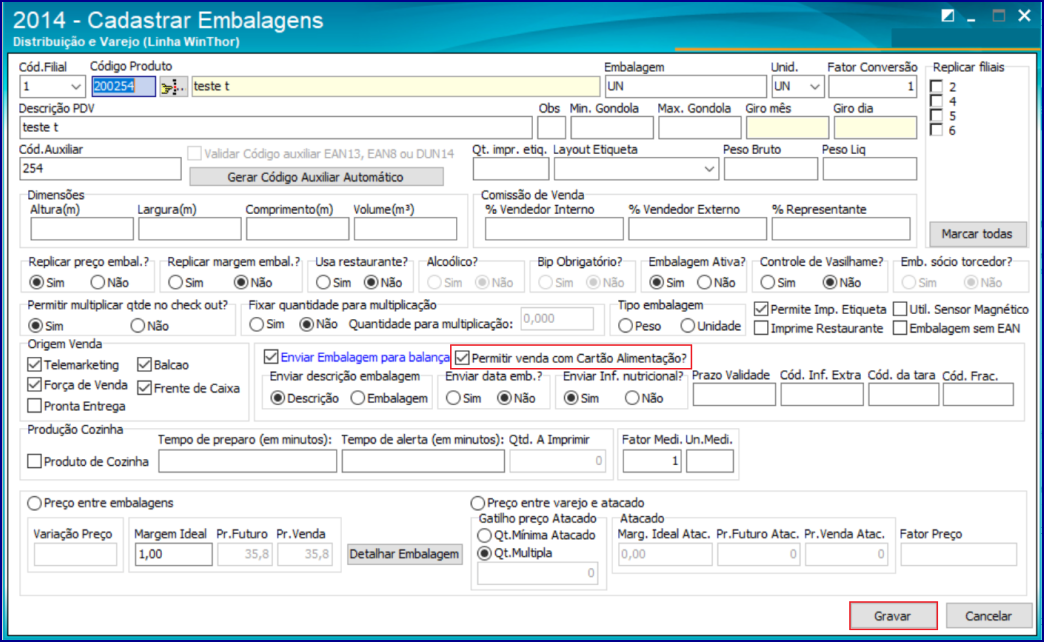This screenshot has width=1044, height=642.
Task: Save with the Gravar button
Action: (893, 616)
